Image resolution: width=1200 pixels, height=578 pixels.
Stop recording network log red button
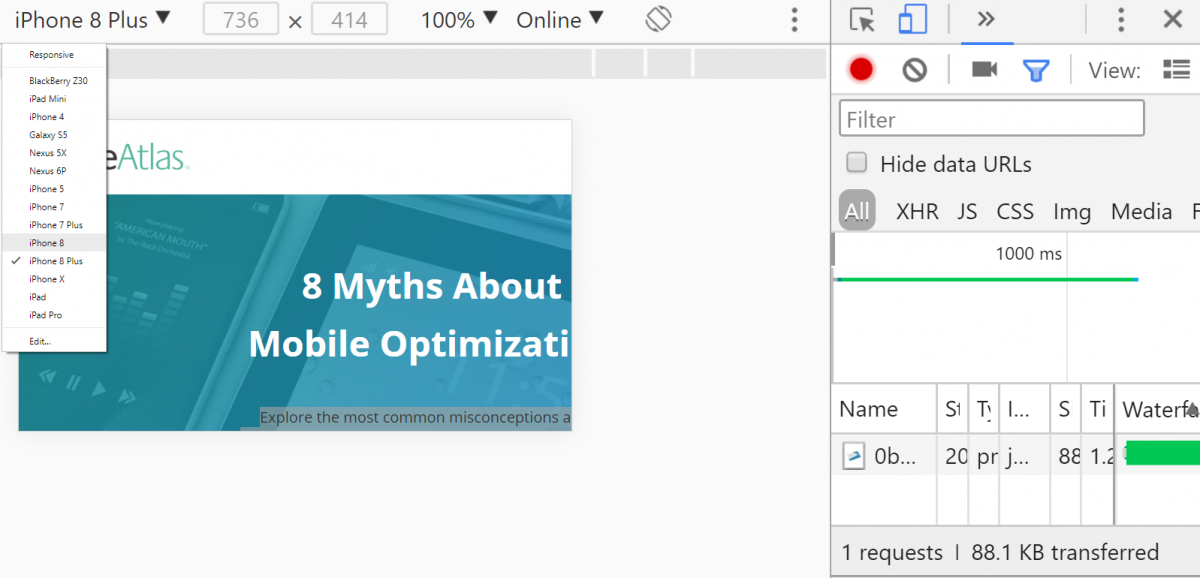coord(861,69)
